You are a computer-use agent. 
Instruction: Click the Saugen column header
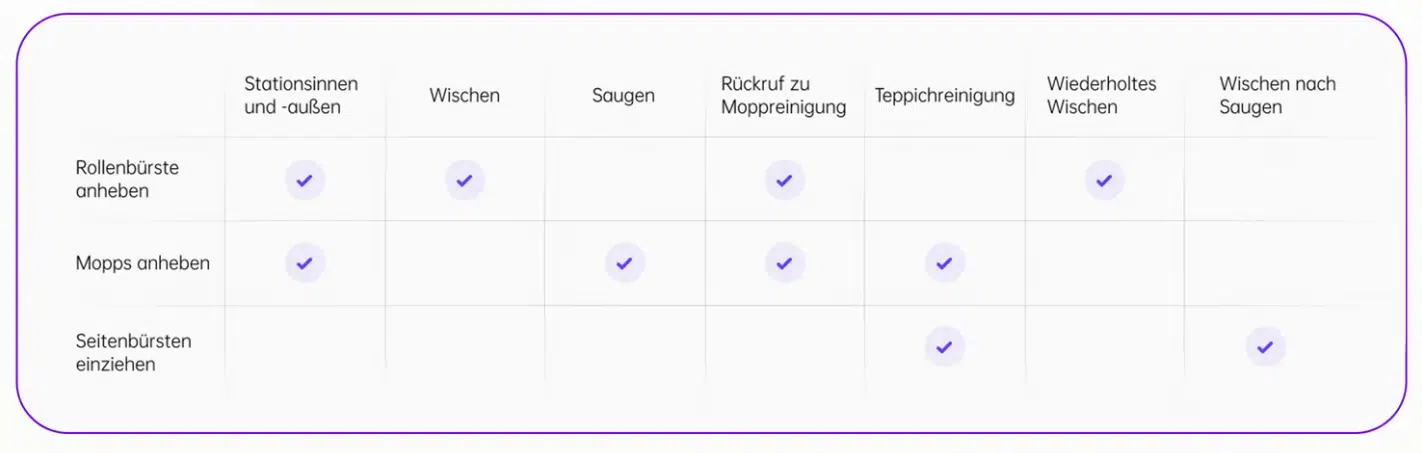(x=623, y=96)
